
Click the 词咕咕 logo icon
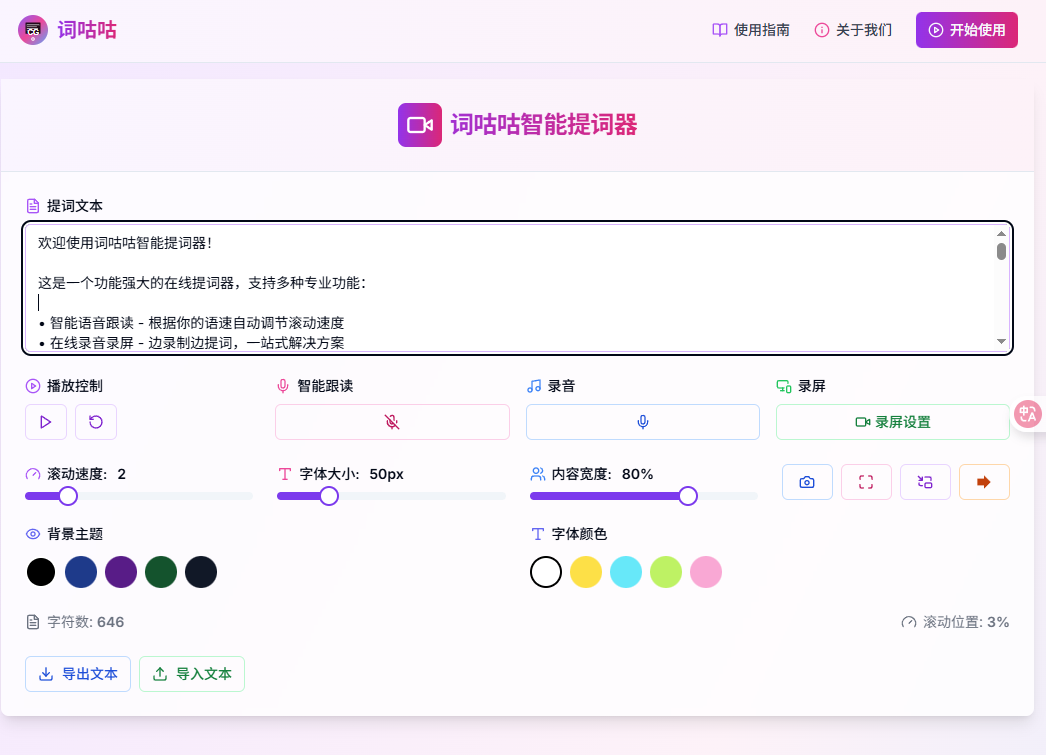click(x=31, y=30)
